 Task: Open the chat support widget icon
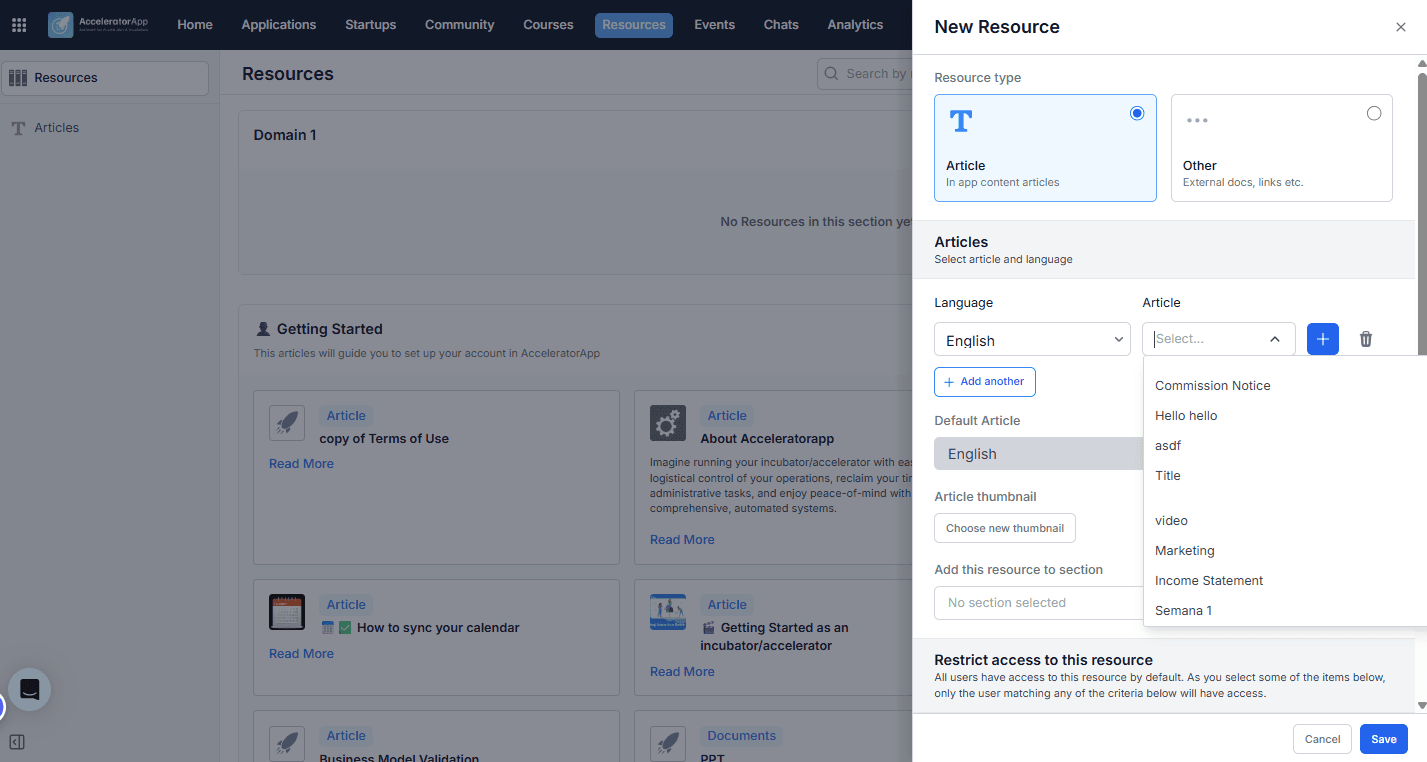[x=30, y=689]
